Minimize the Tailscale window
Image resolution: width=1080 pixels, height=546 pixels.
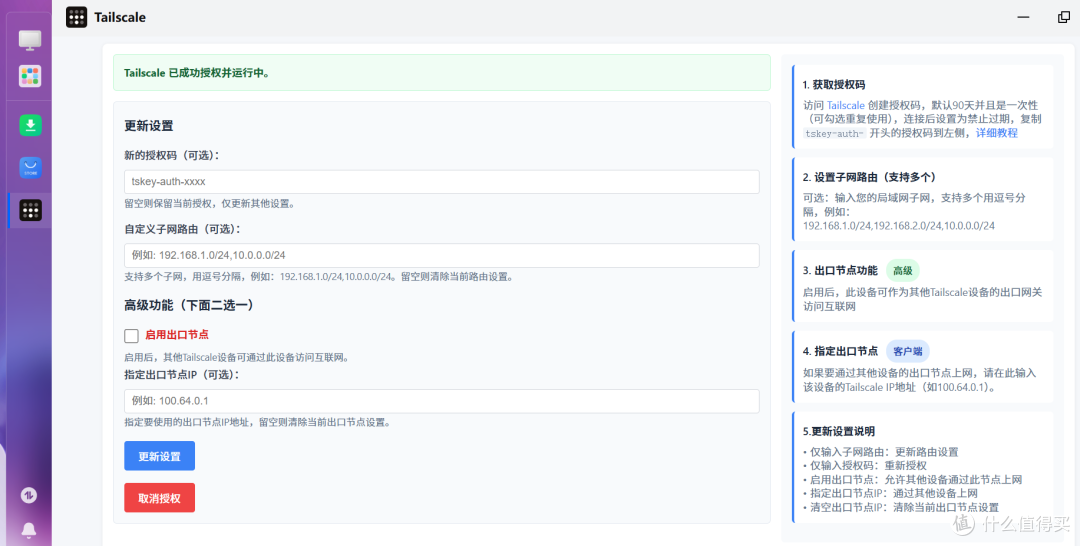click(x=1024, y=17)
